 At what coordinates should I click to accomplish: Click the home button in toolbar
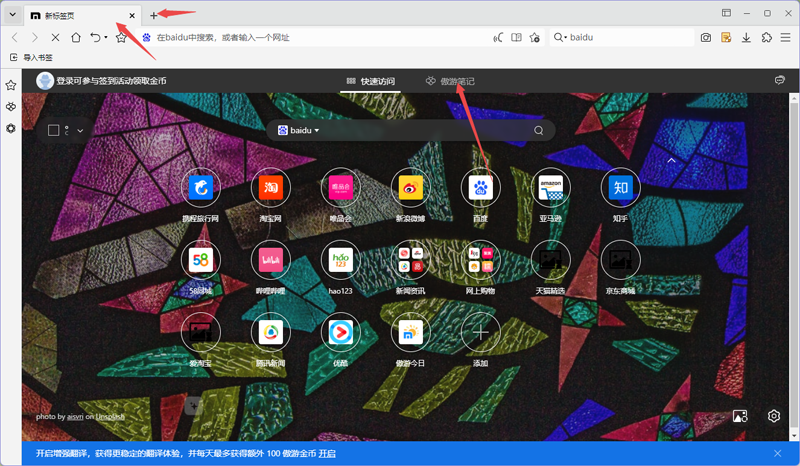(x=76, y=37)
